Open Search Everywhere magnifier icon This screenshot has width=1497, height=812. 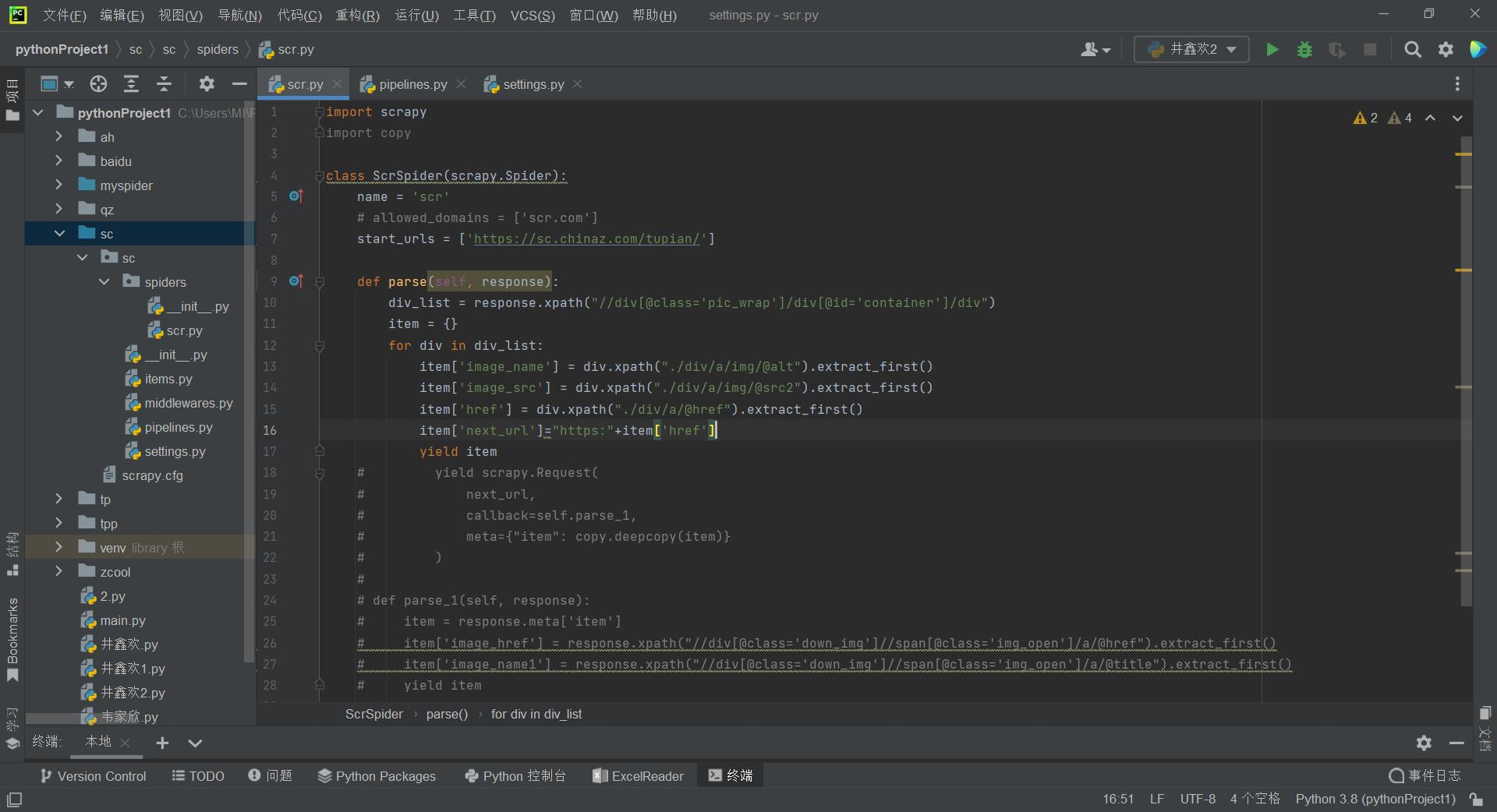click(x=1412, y=50)
